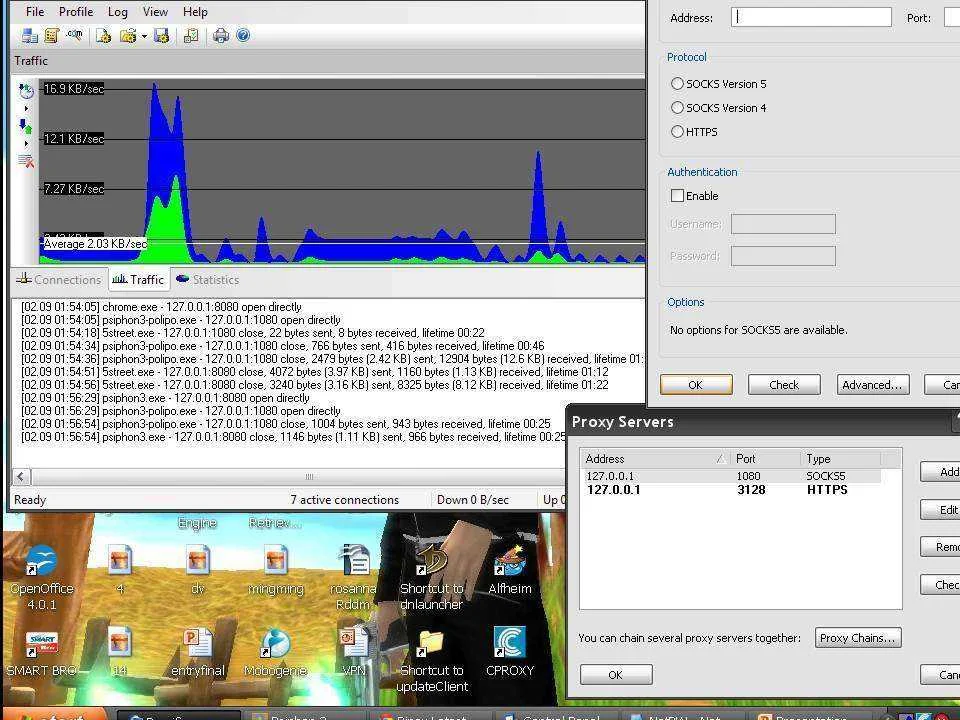This screenshot has width=960, height=720.
Task: Tick the Authentication Enable checkbox
Action: 677,195
